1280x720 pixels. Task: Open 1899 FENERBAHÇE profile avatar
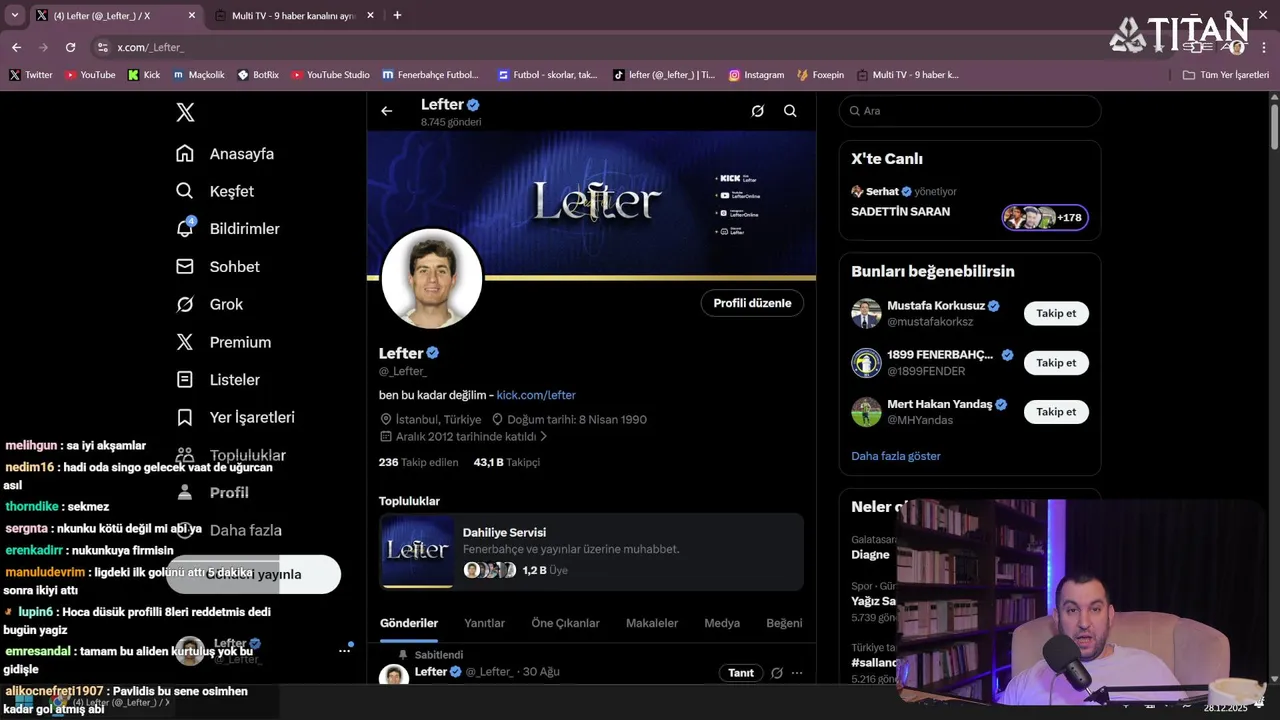[866, 363]
